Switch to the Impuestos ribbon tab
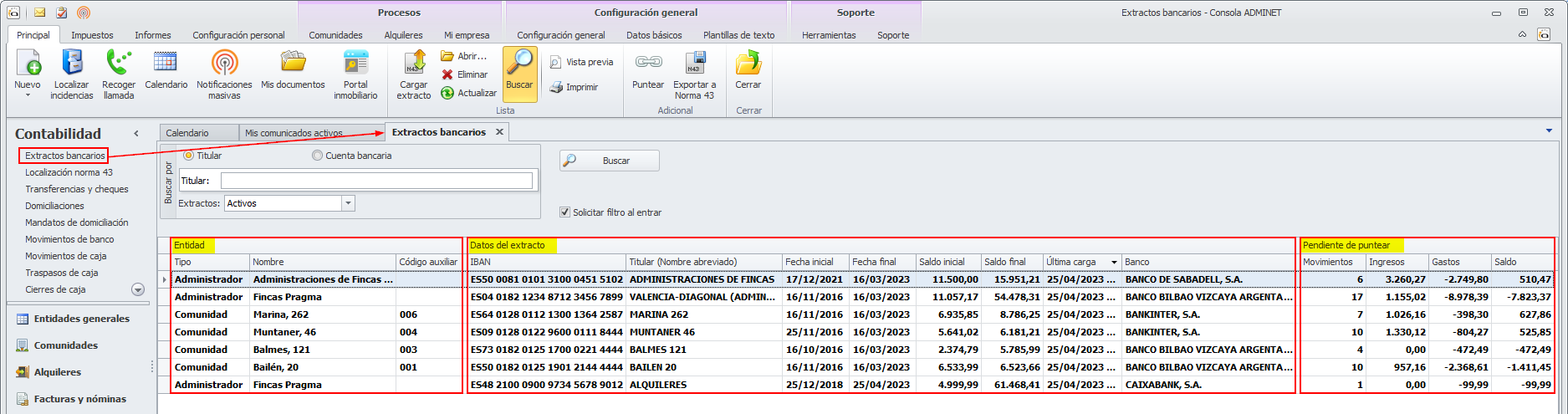This screenshot has height=414, width=1568. tap(92, 35)
